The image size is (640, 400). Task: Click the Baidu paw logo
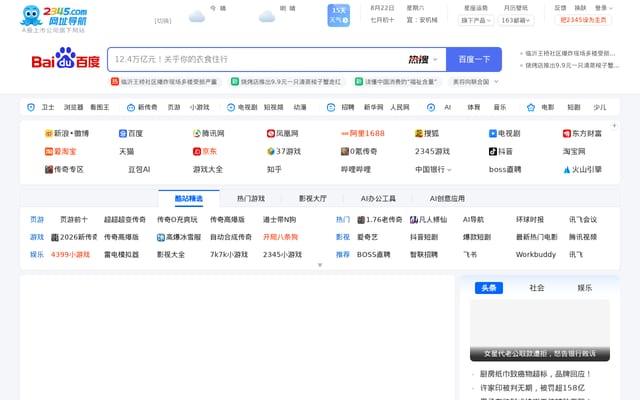(x=66, y=58)
